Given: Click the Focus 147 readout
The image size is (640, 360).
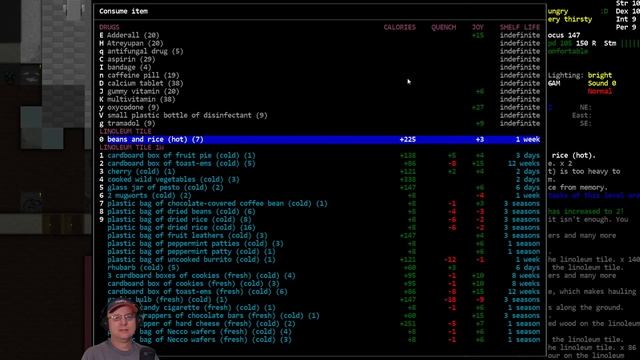Looking at the screenshot, I should [564, 35].
